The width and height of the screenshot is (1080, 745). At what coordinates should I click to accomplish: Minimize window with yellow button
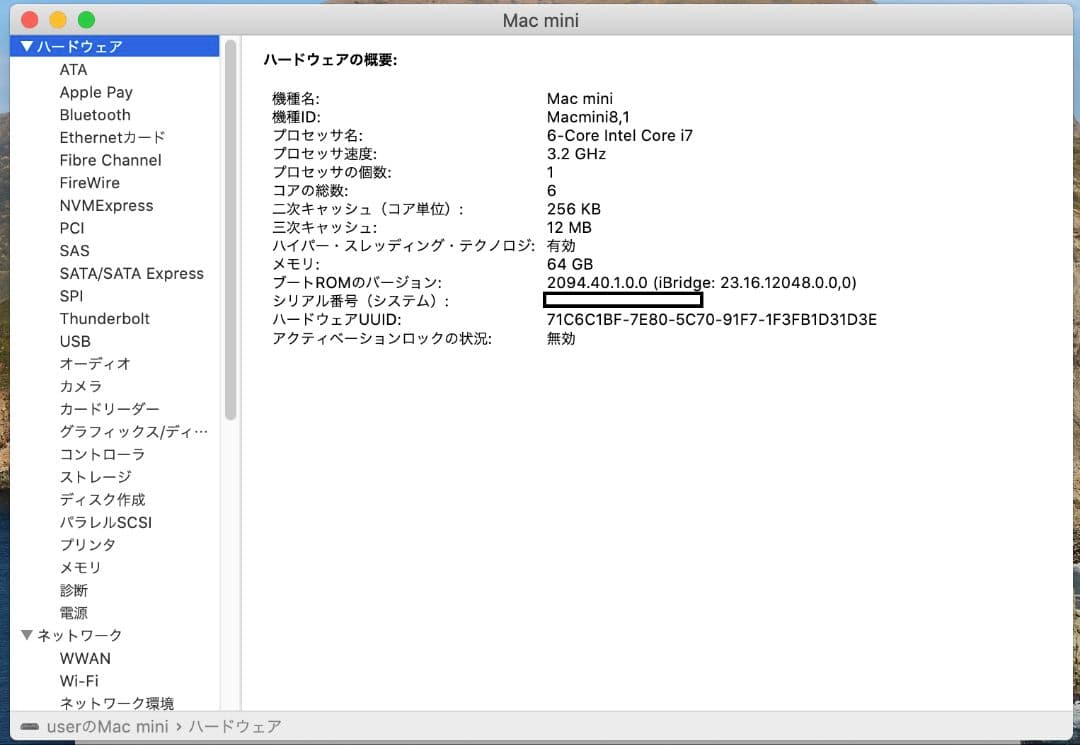coord(58,20)
